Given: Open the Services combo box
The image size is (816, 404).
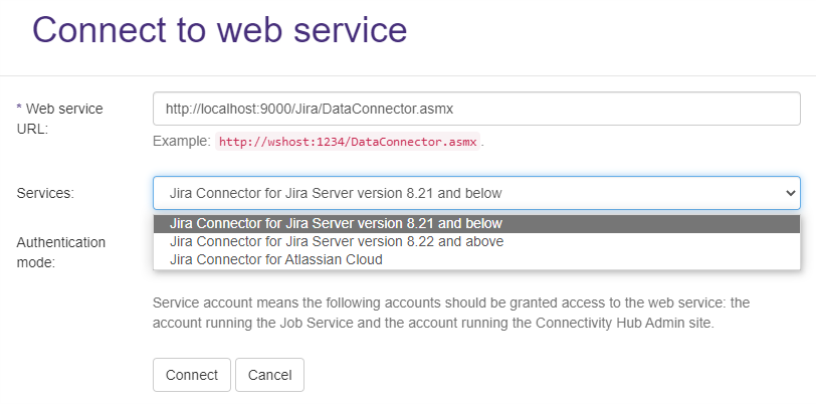Looking at the screenshot, I should pyautogui.click(x=476, y=192).
